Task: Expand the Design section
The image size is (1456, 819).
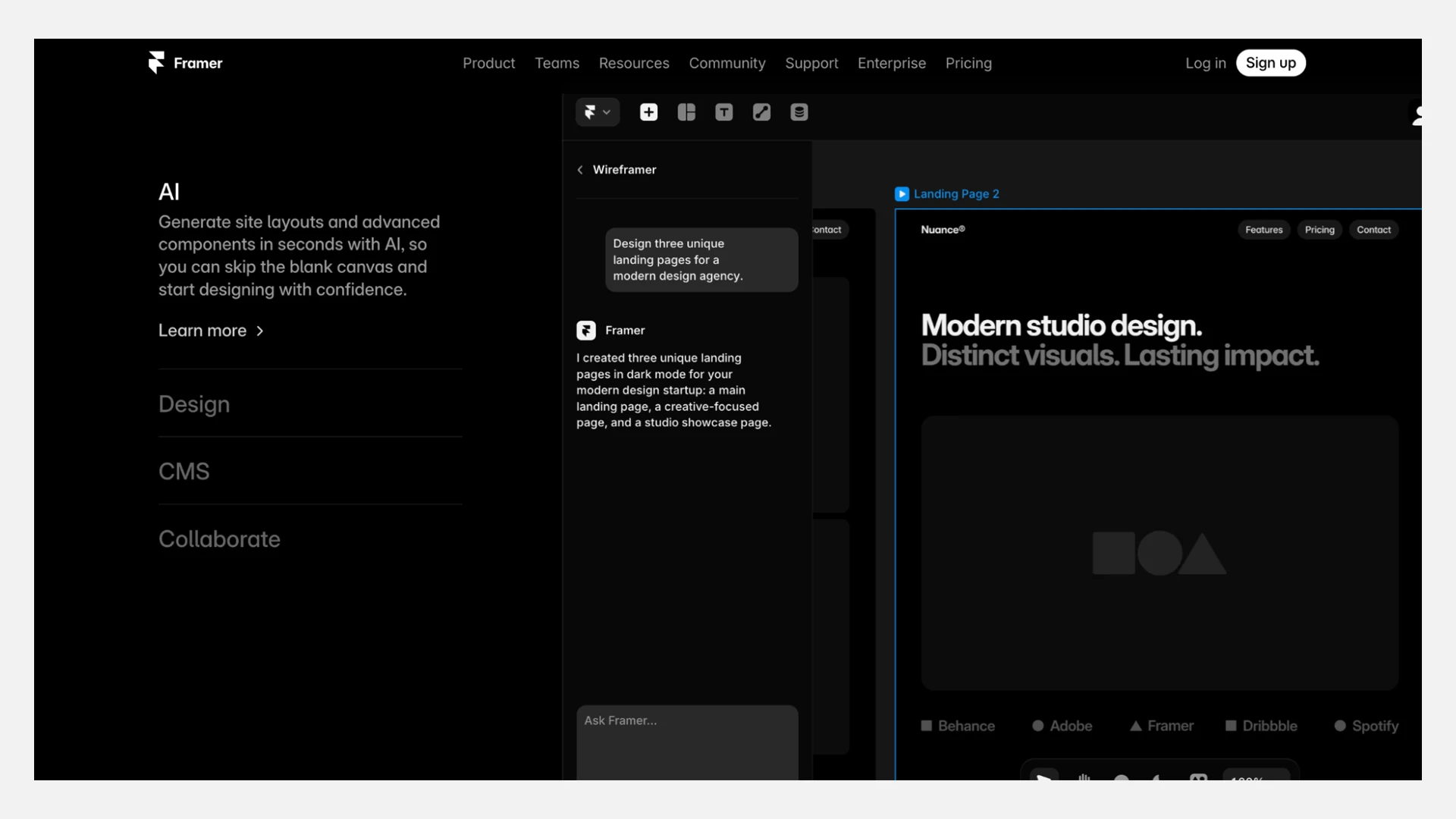Action: pos(194,404)
